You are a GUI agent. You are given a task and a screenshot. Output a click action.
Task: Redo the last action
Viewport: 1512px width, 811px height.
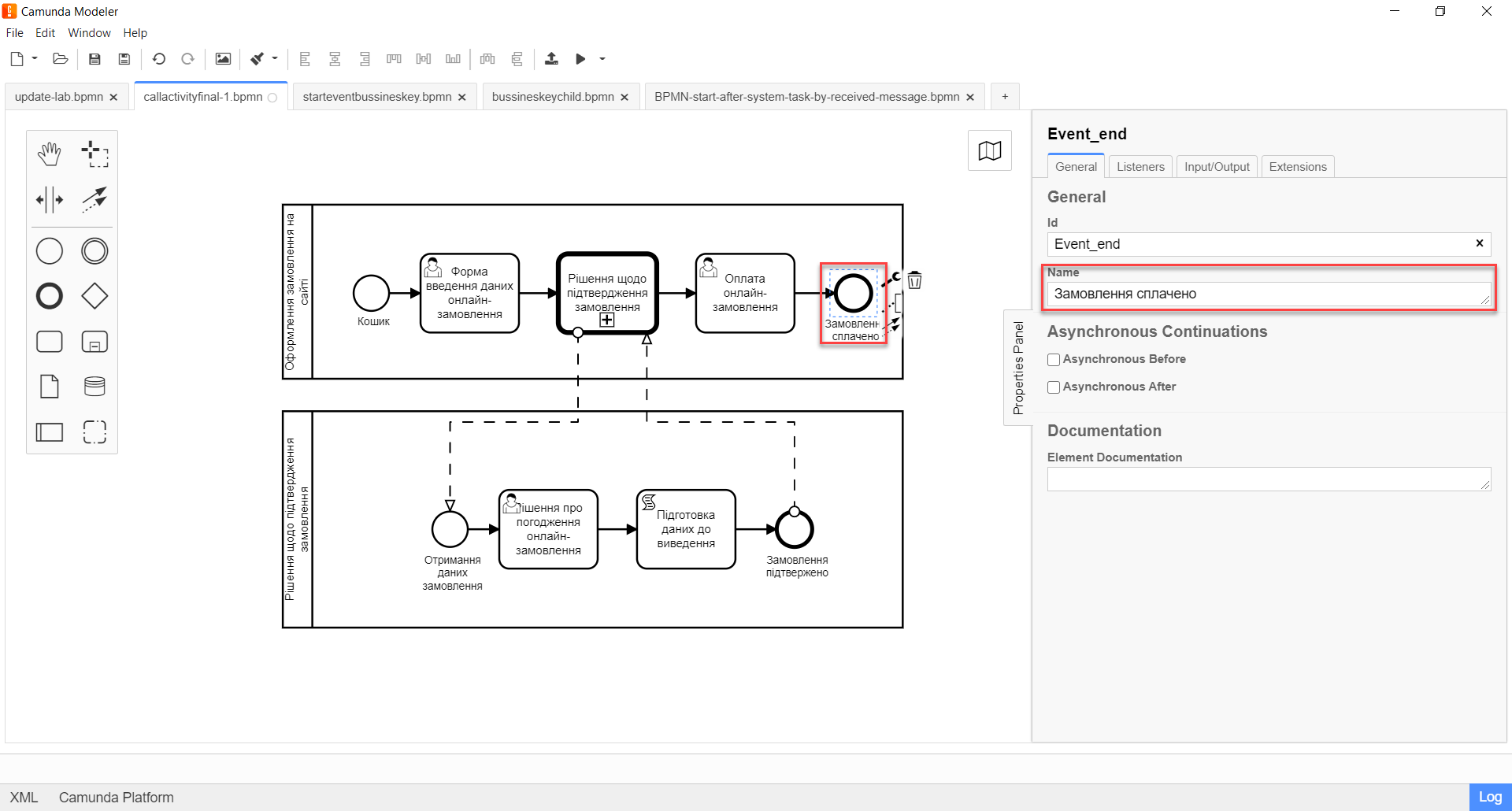[187, 59]
